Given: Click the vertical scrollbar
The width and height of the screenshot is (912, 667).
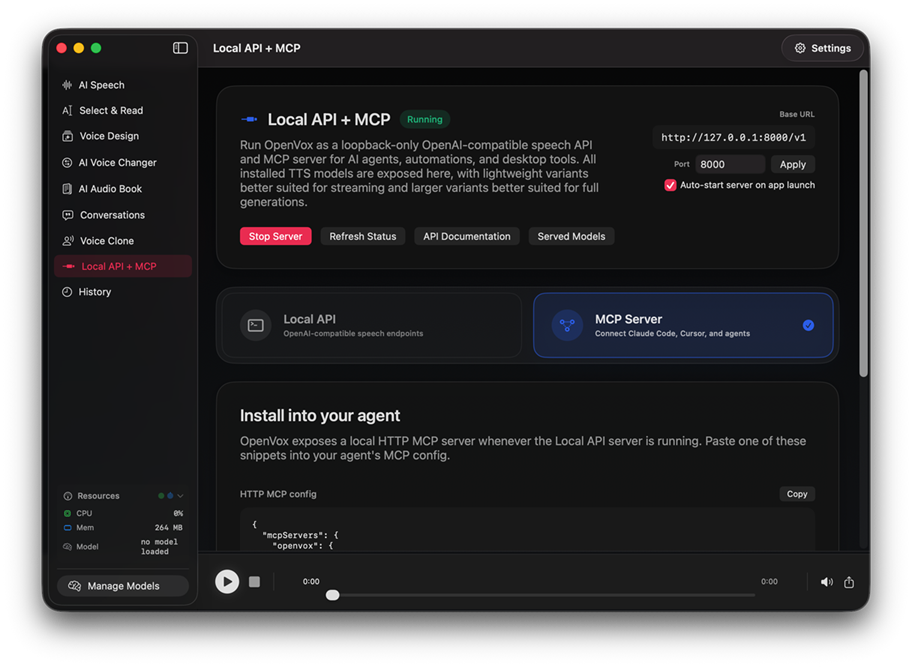Looking at the screenshot, I should click(x=864, y=224).
